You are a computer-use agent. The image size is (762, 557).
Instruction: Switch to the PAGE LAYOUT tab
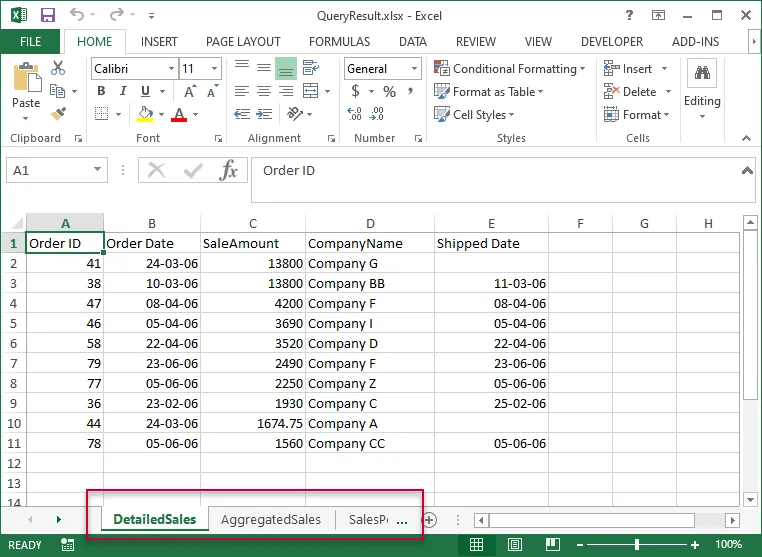coord(243,42)
